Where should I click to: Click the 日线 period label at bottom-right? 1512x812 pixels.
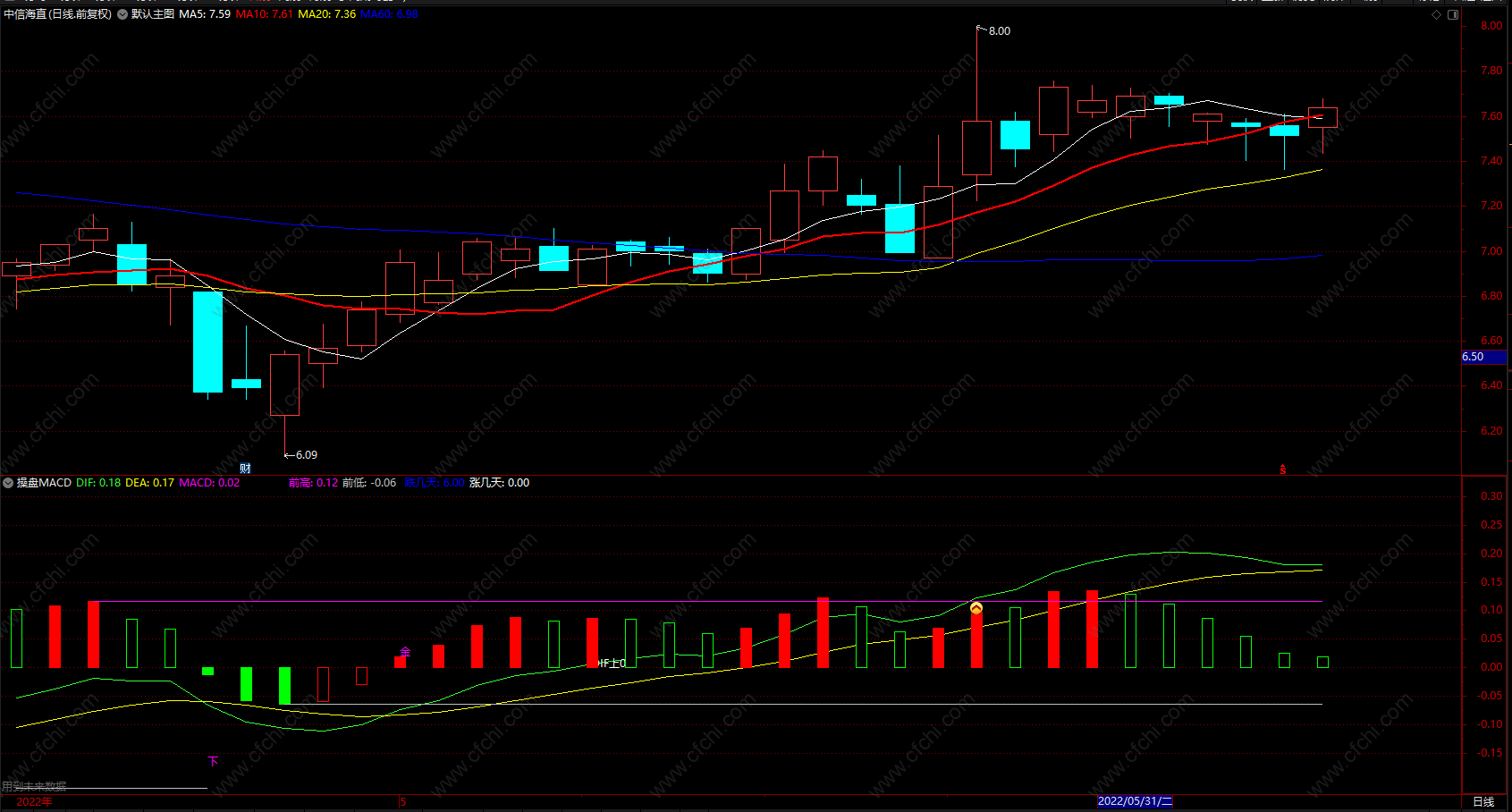point(1483,801)
